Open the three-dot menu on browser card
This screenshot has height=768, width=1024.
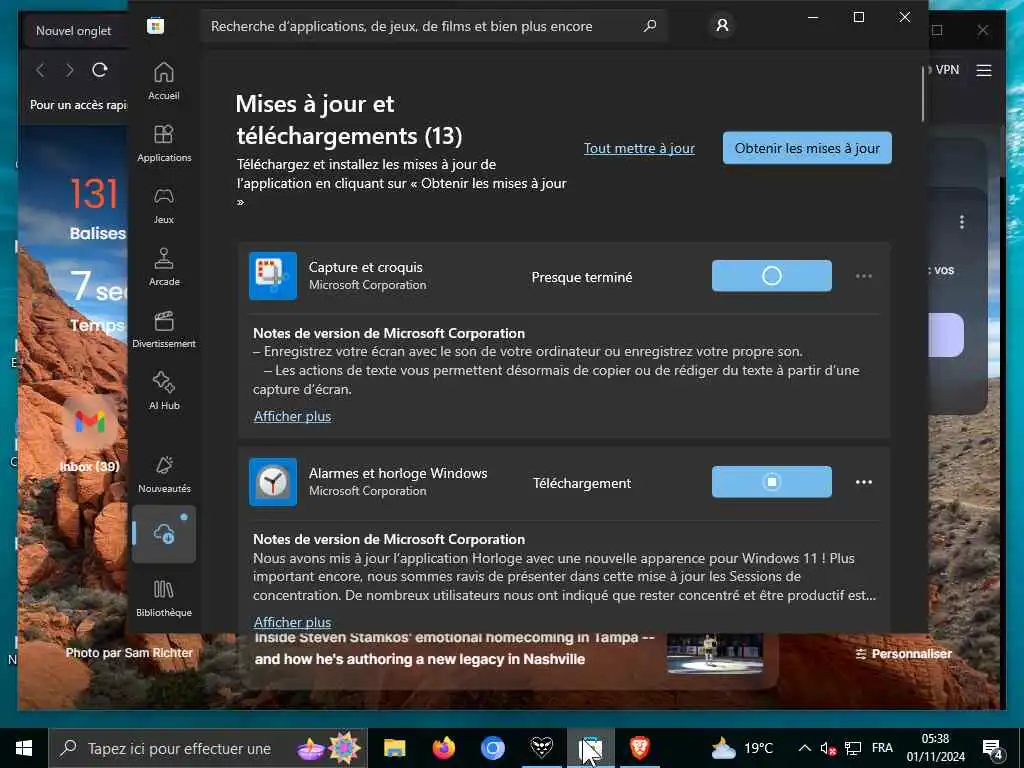click(961, 222)
